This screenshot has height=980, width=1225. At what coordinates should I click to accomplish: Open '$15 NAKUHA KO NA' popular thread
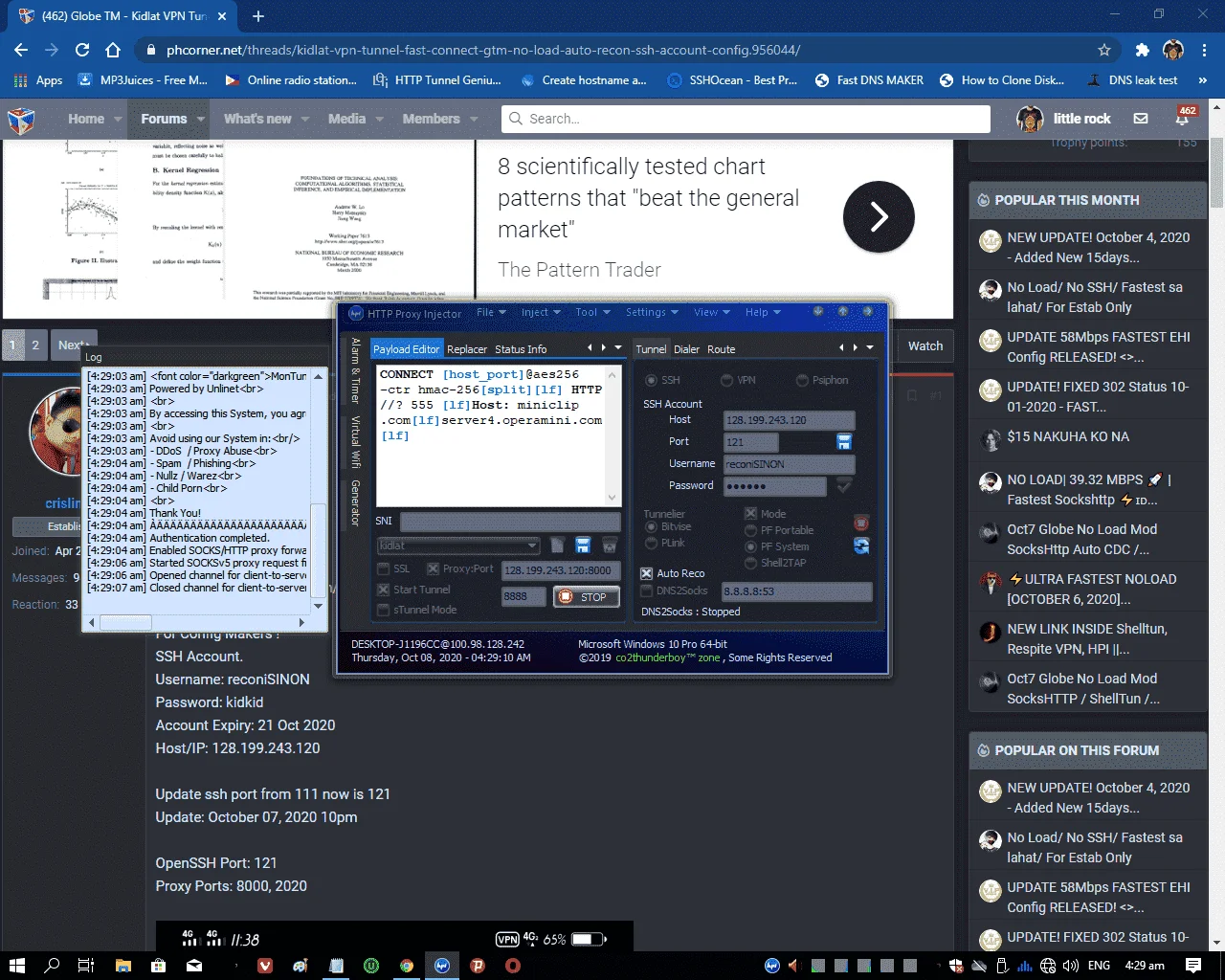tap(1068, 436)
